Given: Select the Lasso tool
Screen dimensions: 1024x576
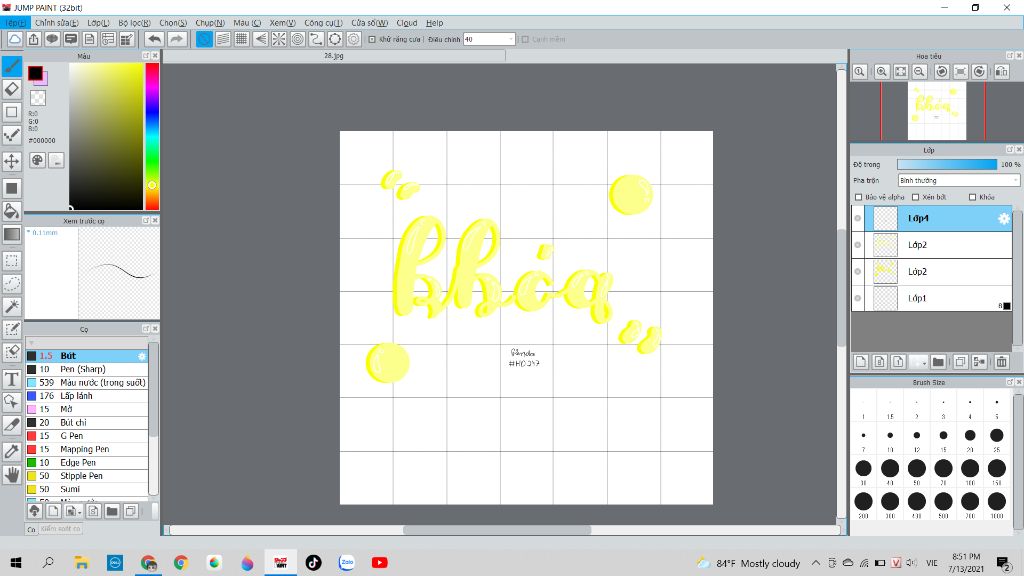Looking at the screenshot, I should [x=12, y=283].
